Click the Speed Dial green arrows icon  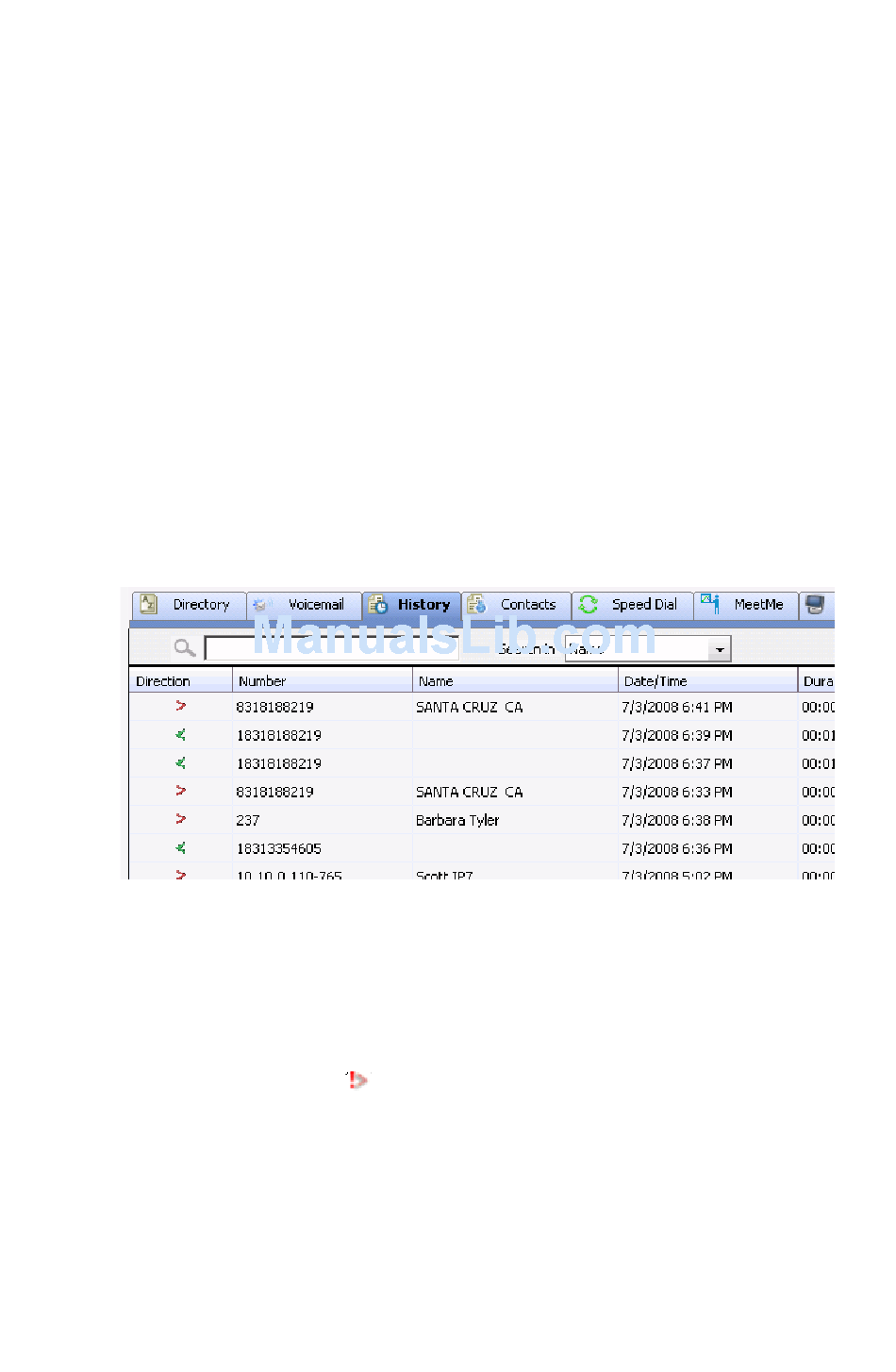pyautogui.click(x=589, y=605)
